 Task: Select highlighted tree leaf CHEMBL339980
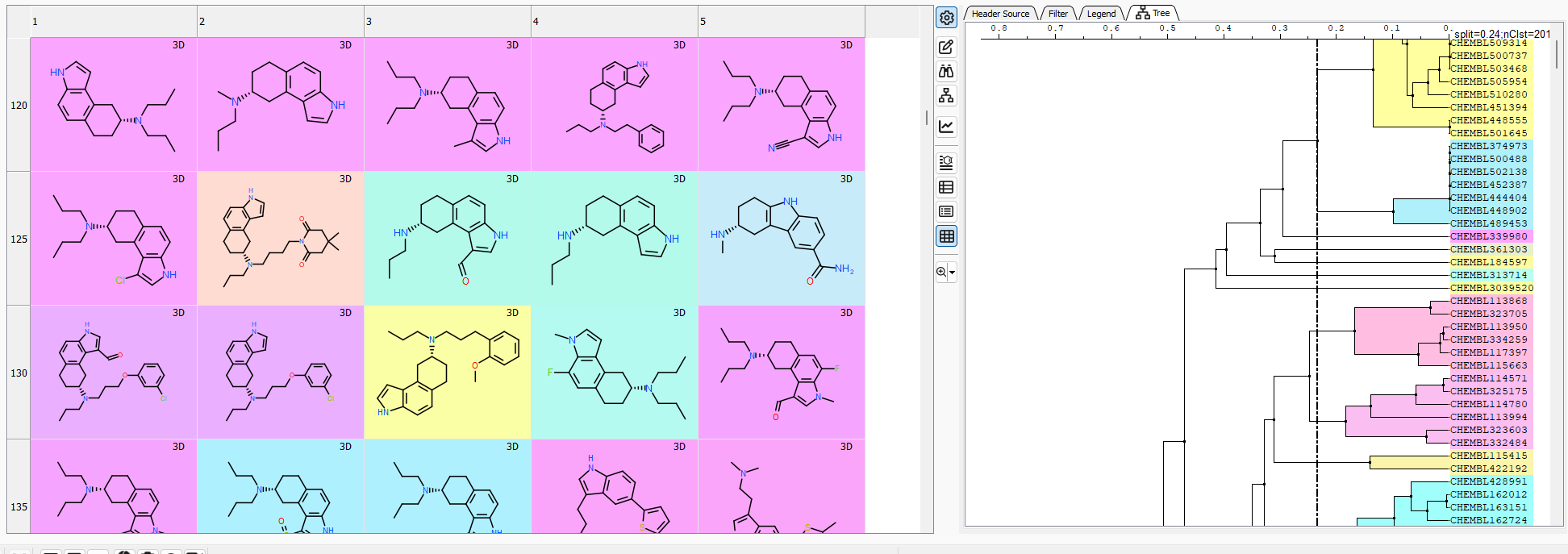[x=1488, y=236]
